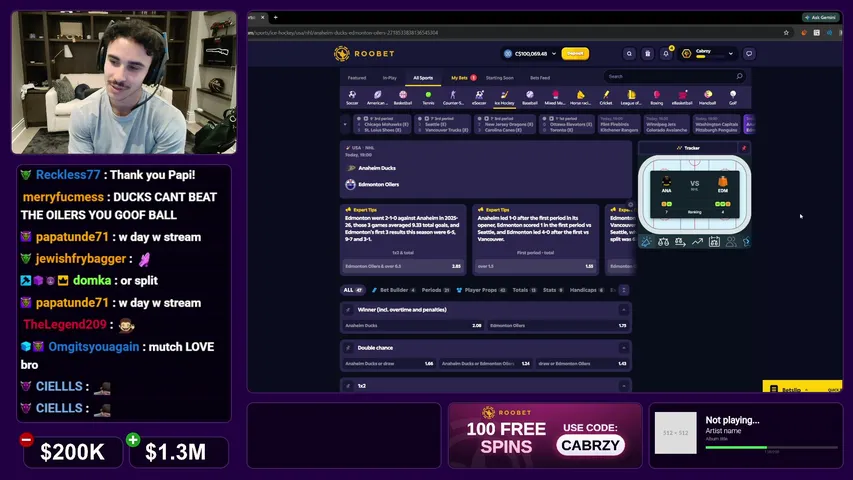Unpin the Tracker widget with the pin icon
Image resolution: width=853 pixels, height=480 pixels.
pyautogui.click(x=744, y=148)
